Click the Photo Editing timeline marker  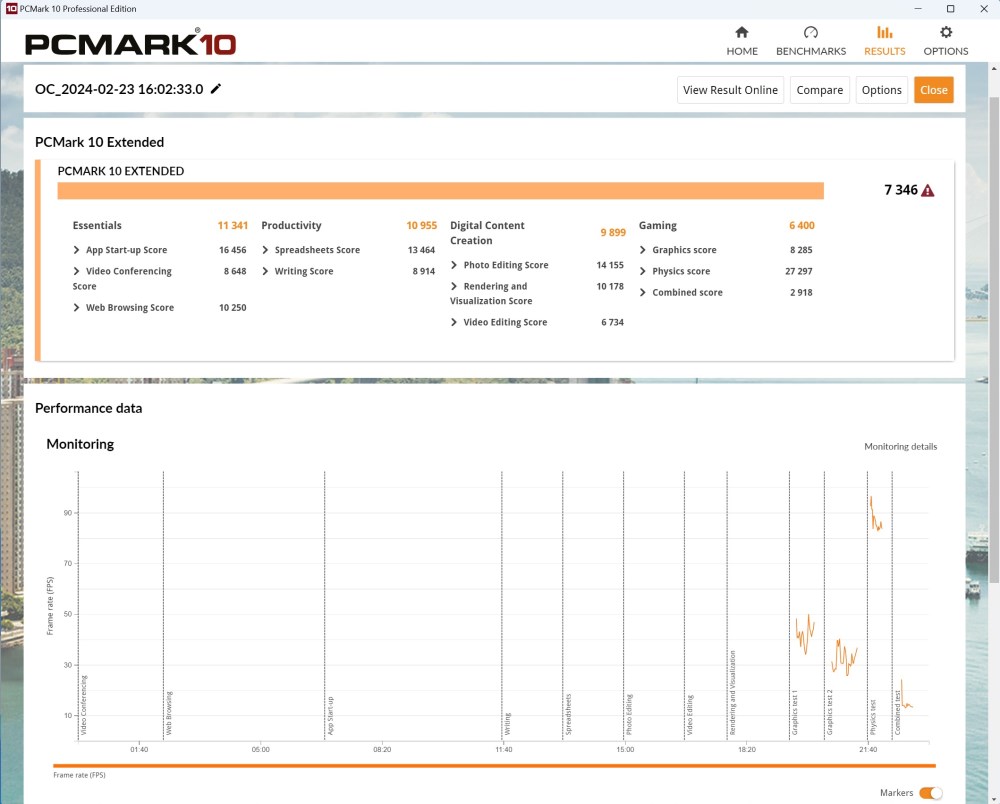coord(629,714)
